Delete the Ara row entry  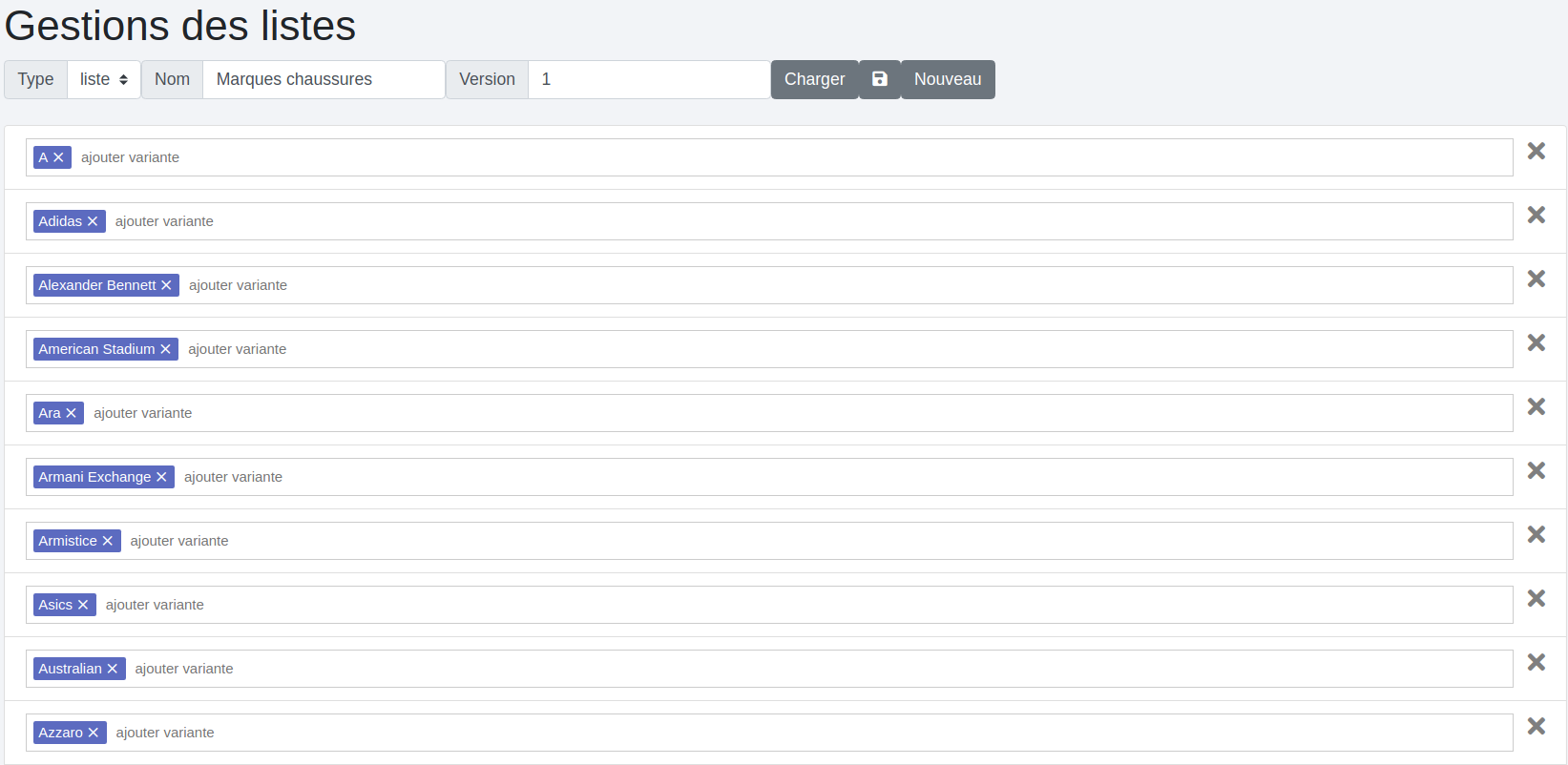click(1536, 407)
